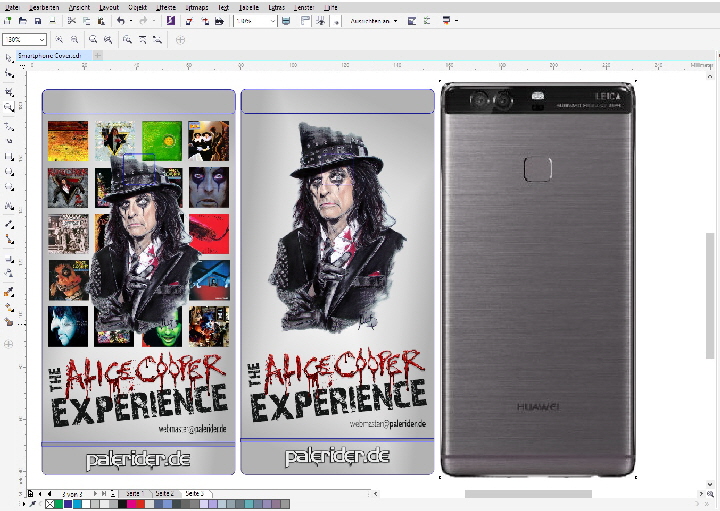The image size is (720, 511).
Task: Select the Smartphone Cover document tab
Action: (x=53, y=56)
